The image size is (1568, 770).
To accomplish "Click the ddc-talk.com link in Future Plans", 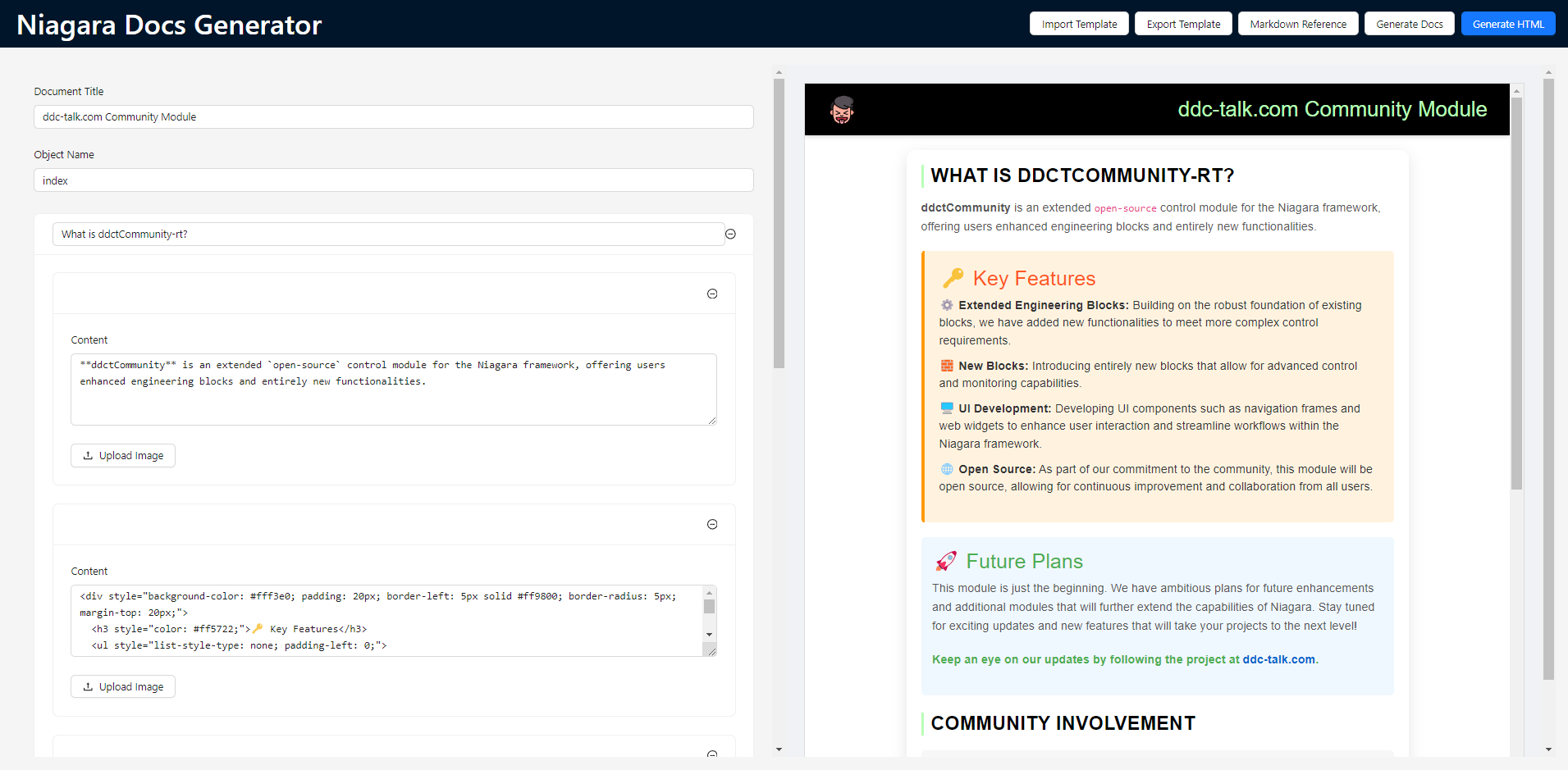I will [1278, 659].
